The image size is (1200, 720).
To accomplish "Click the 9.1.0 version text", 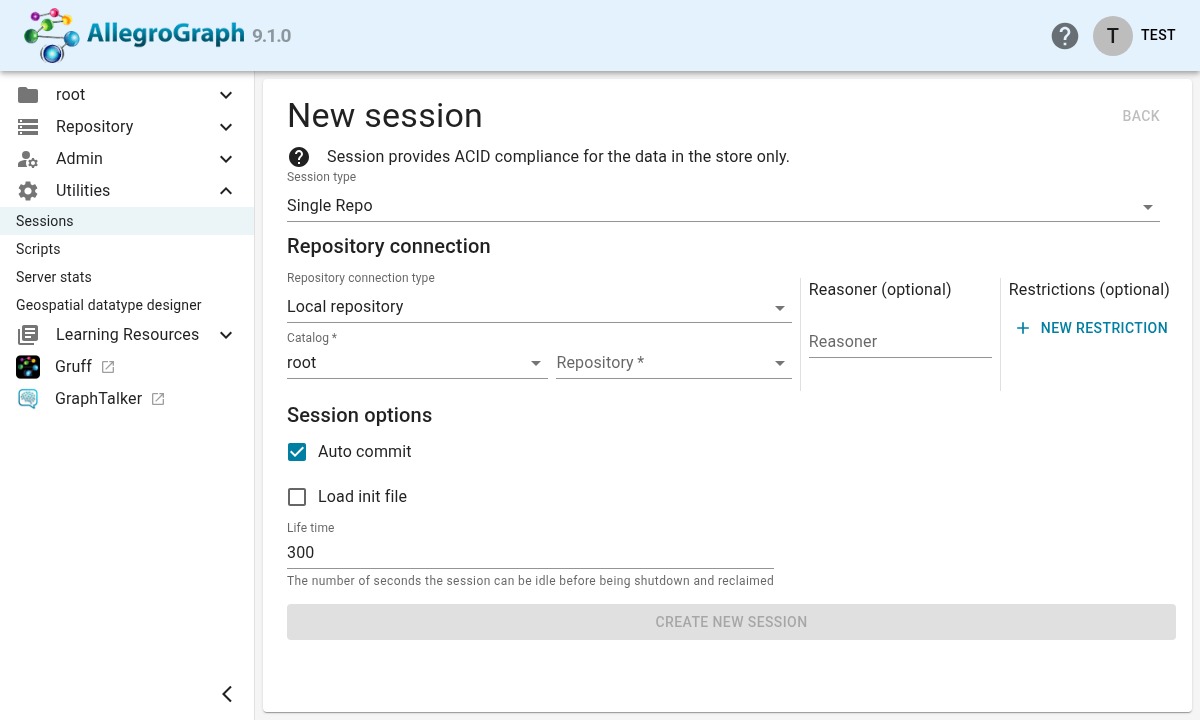I will point(272,36).
